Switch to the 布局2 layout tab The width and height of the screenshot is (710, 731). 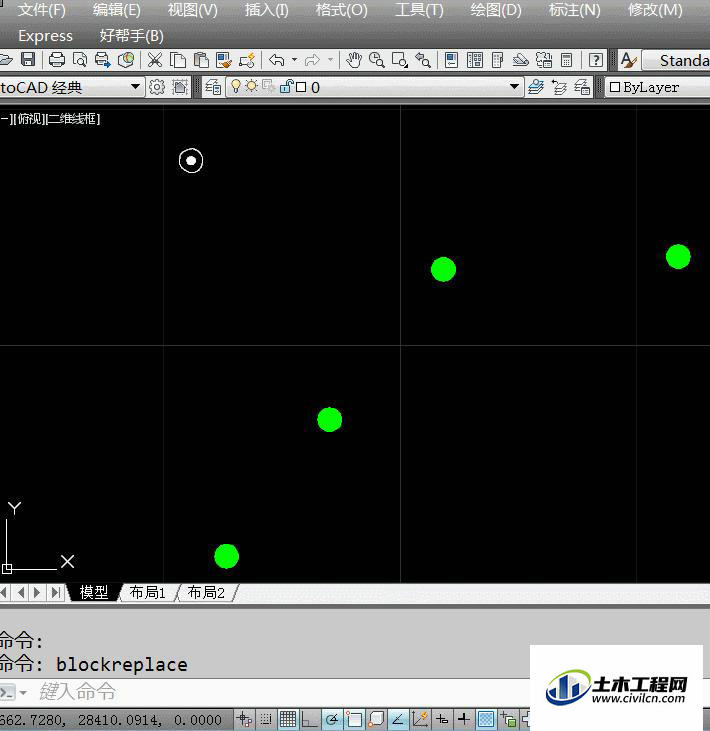pos(206,592)
